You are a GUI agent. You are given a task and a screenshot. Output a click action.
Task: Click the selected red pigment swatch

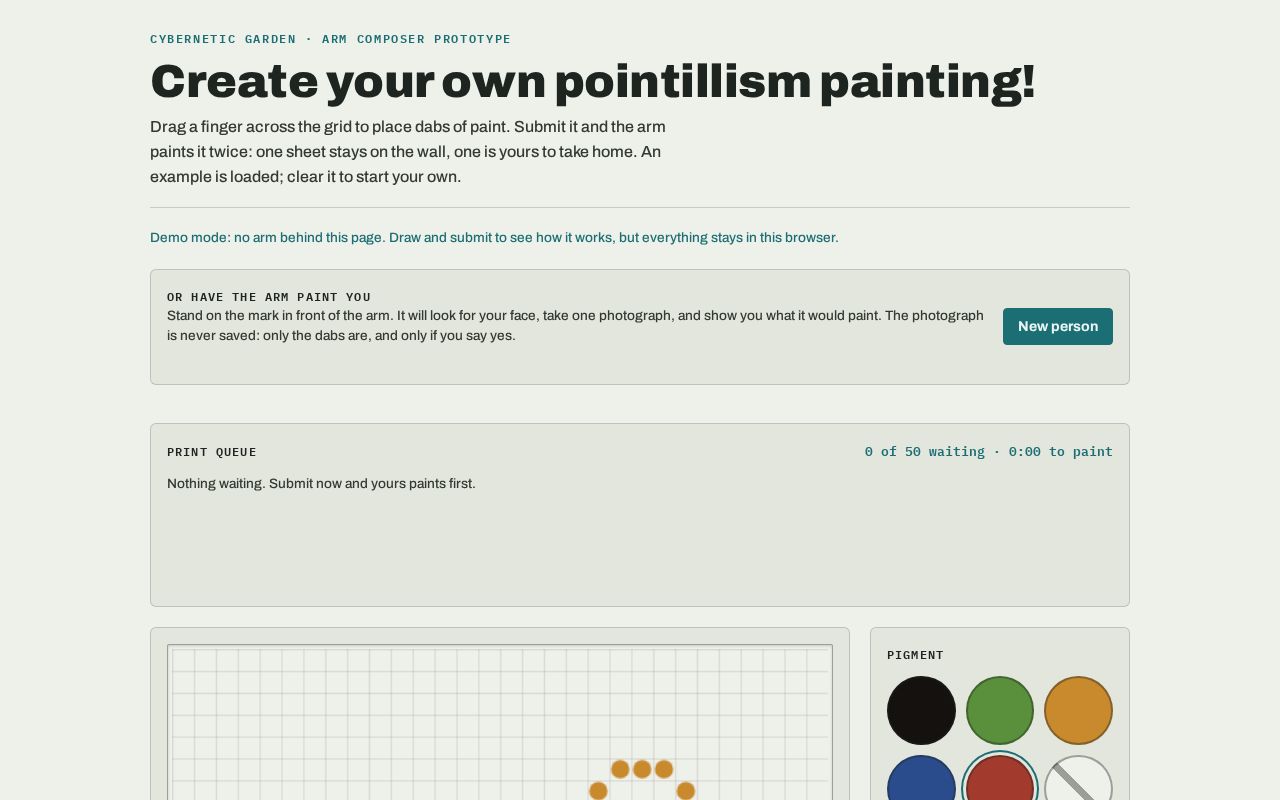(x=1000, y=778)
